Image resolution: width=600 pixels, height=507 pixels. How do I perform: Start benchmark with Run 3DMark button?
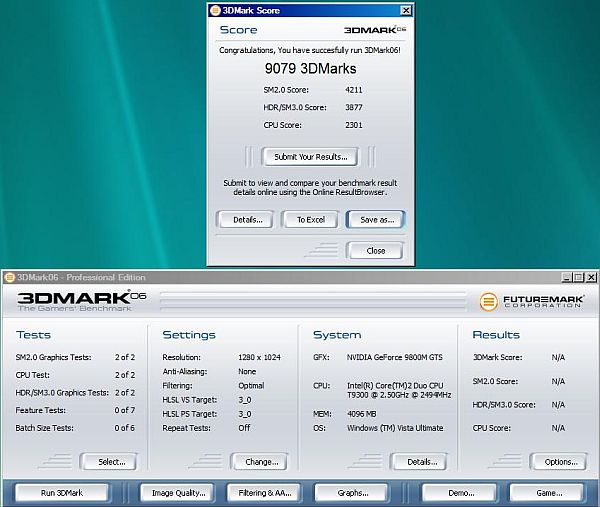(x=62, y=493)
